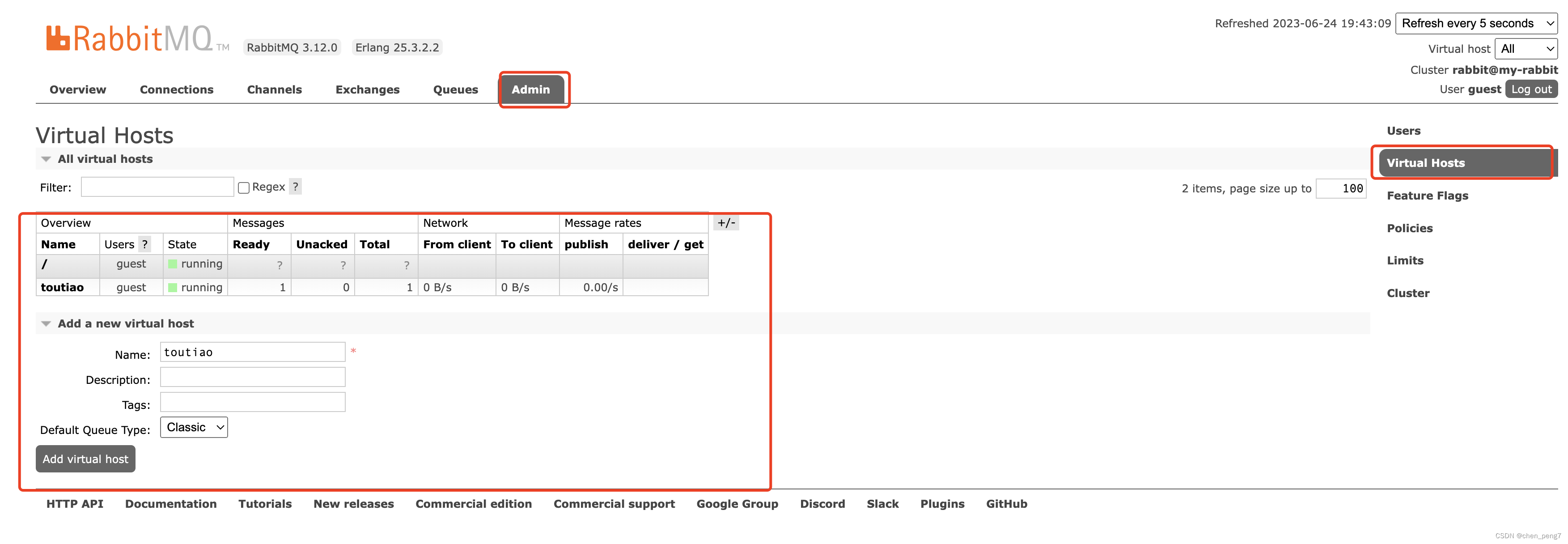Click the RabbitMQ 3.12.0 version badge

pos(292,47)
